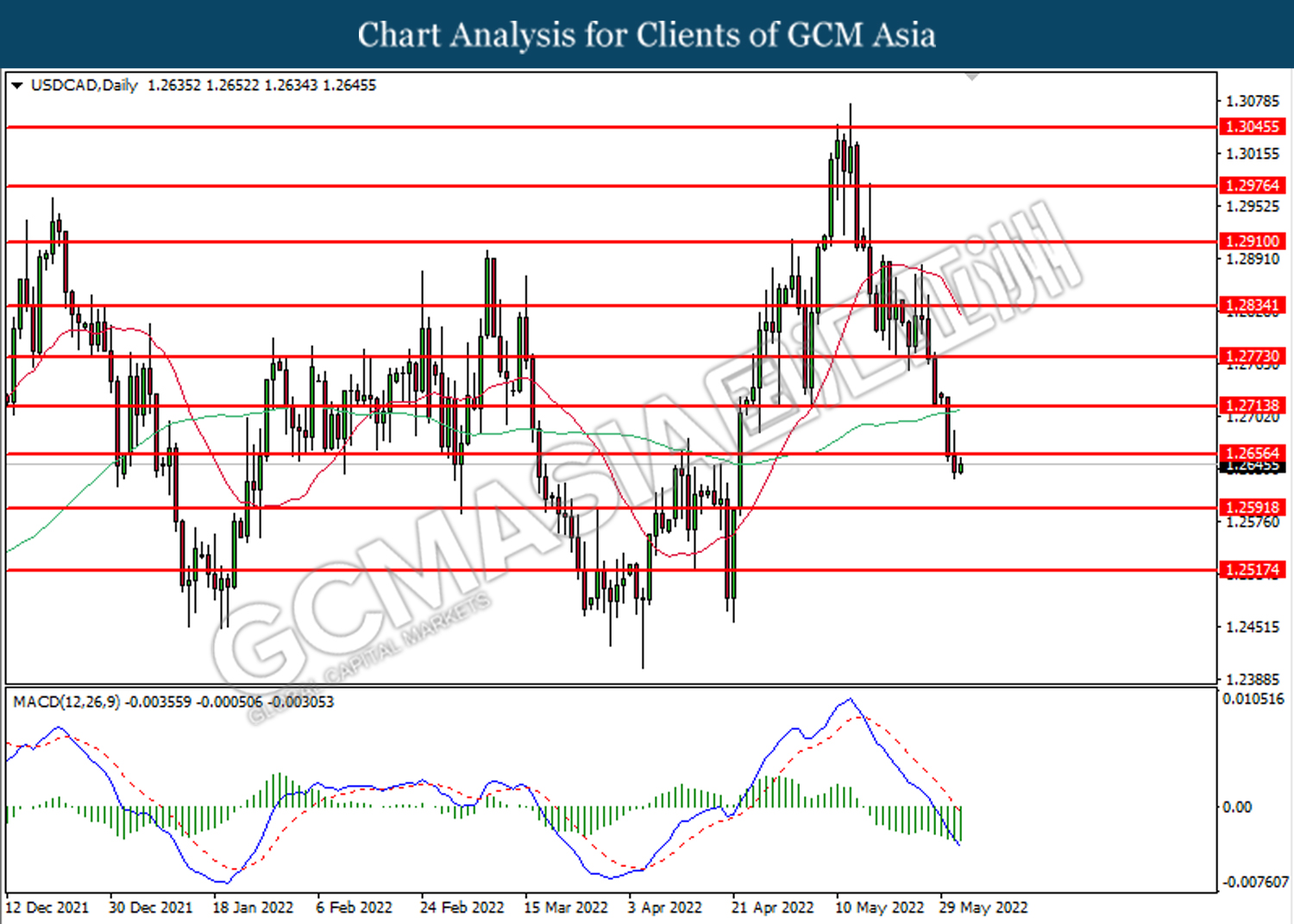The height and width of the screenshot is (924, 1294).
Task: Click the 30 Dec 2021 date label
Action: click(151, 908)
